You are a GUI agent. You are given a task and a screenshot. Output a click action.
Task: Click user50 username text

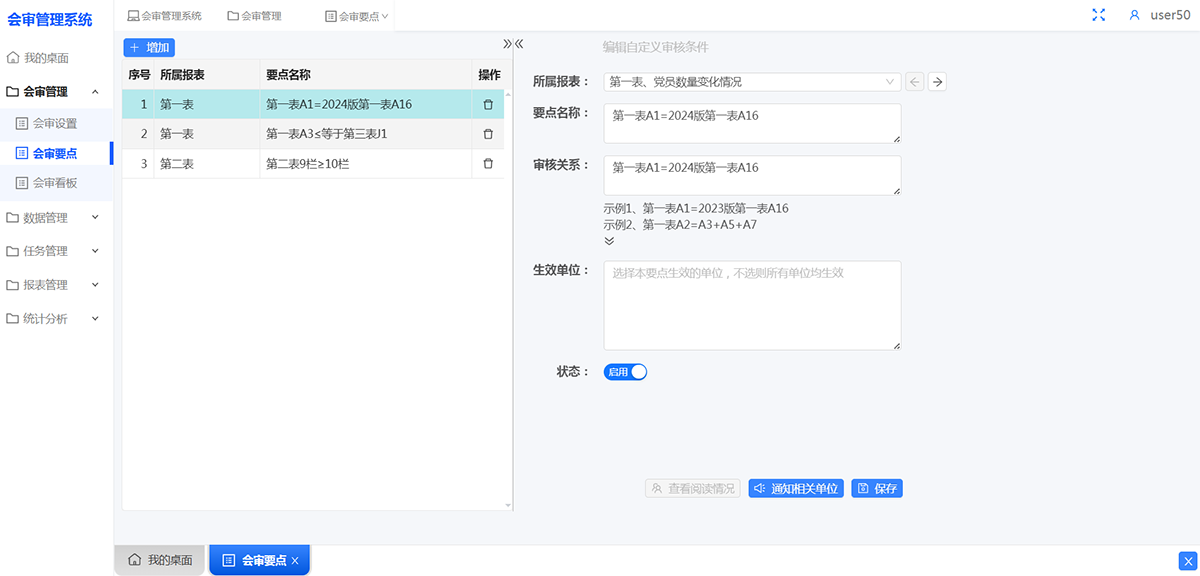(1170, 15)
